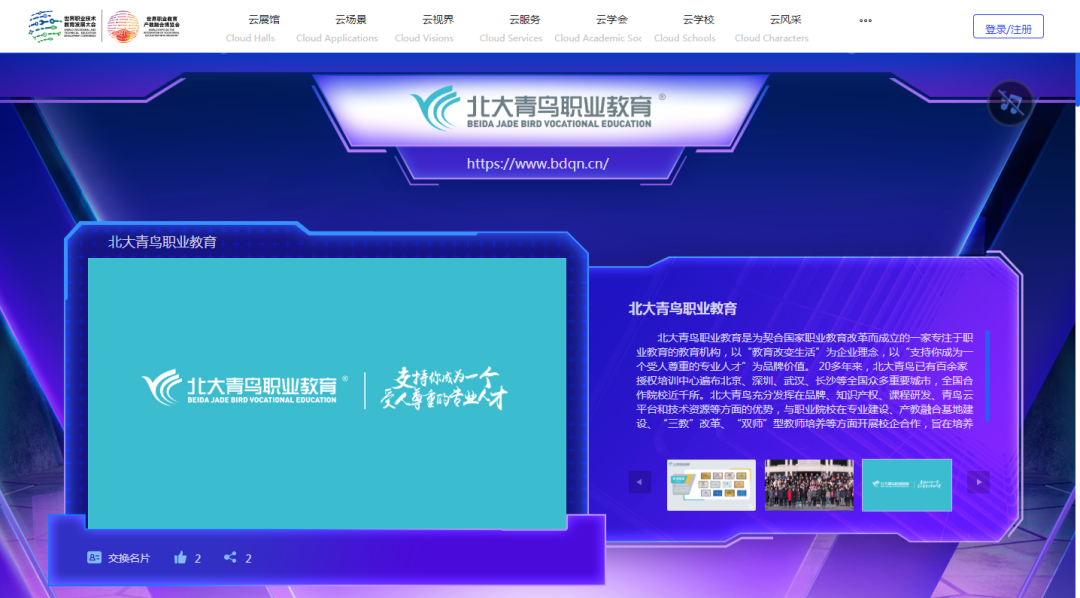The width and height of the screenshot is (1080, 598).
Task: Click the 登录/注册 login button
Action: (x=1008, y=28)
